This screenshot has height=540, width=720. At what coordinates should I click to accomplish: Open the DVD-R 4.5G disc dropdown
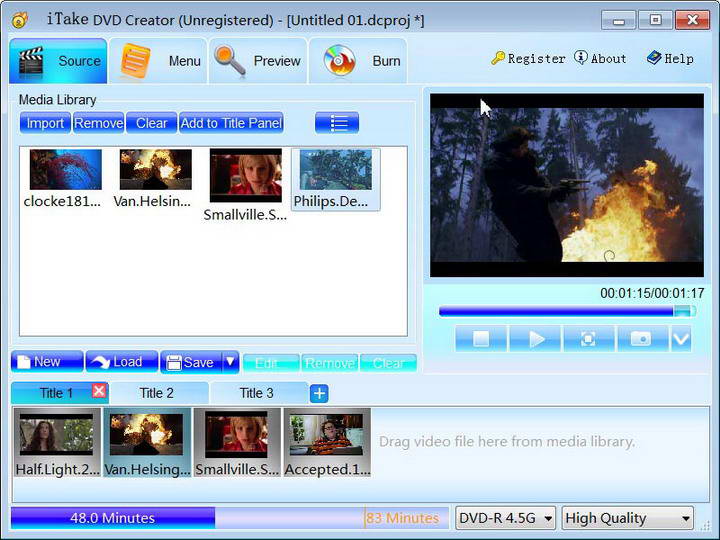(x=506, y=518)
